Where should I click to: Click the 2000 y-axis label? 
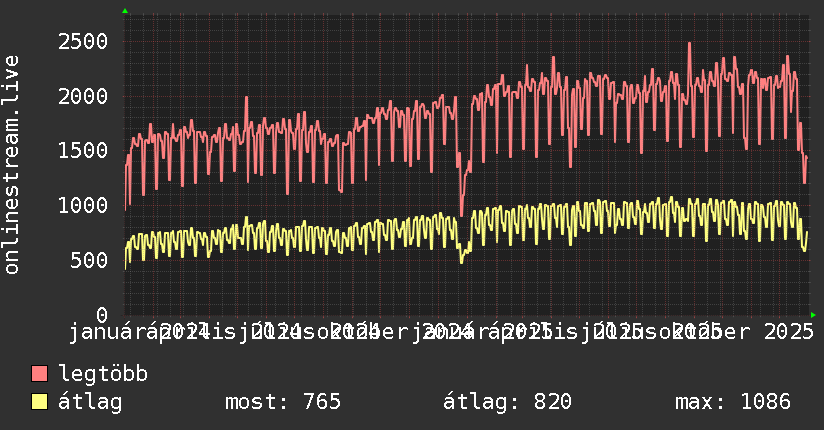point(82,96)
